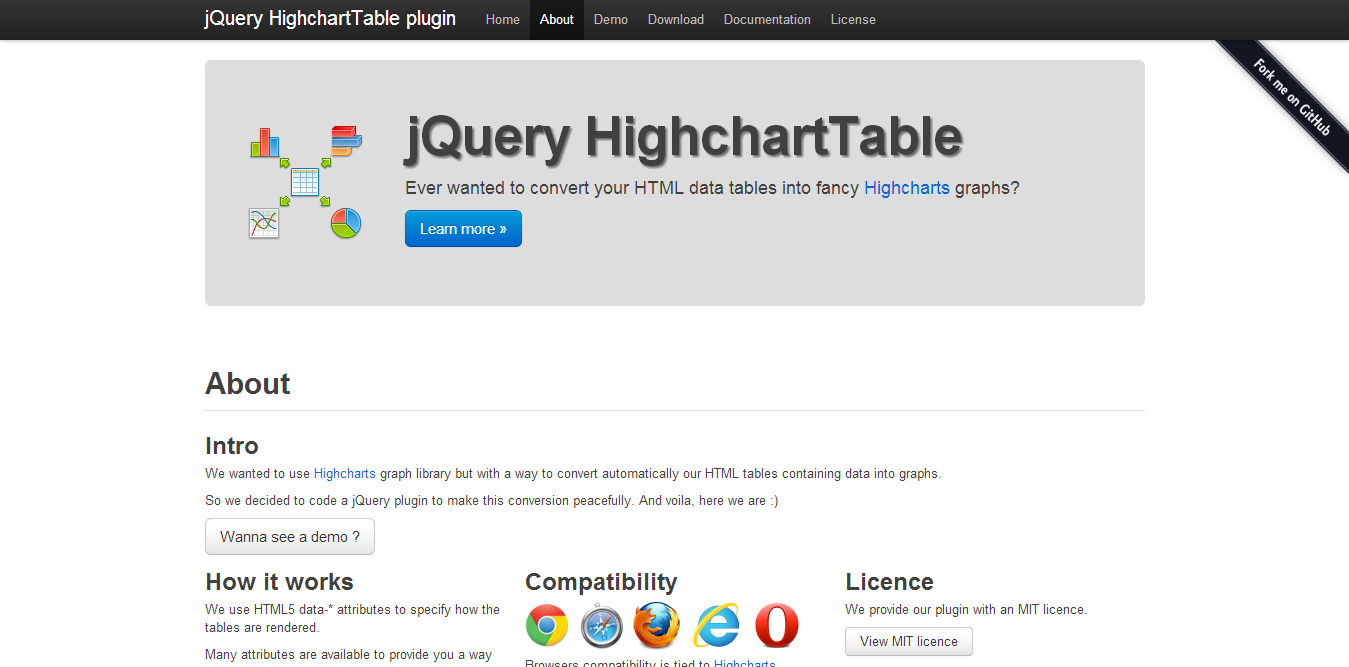Select the About nav item
Viewport: 1349px width, 667px height.
coord(557,19)
